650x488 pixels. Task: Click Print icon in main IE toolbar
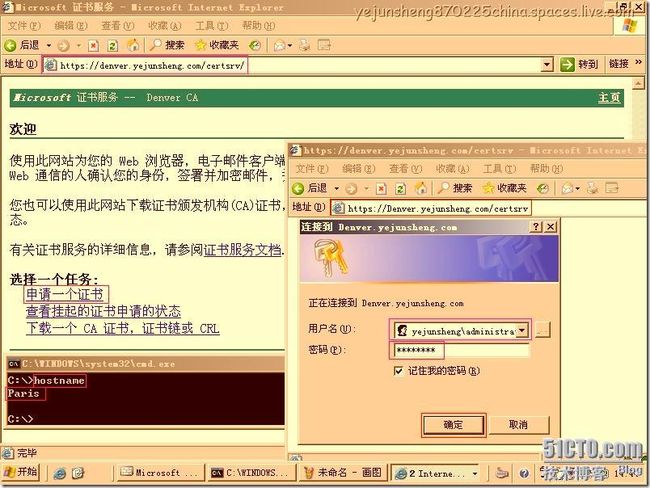tap(305, 45)
